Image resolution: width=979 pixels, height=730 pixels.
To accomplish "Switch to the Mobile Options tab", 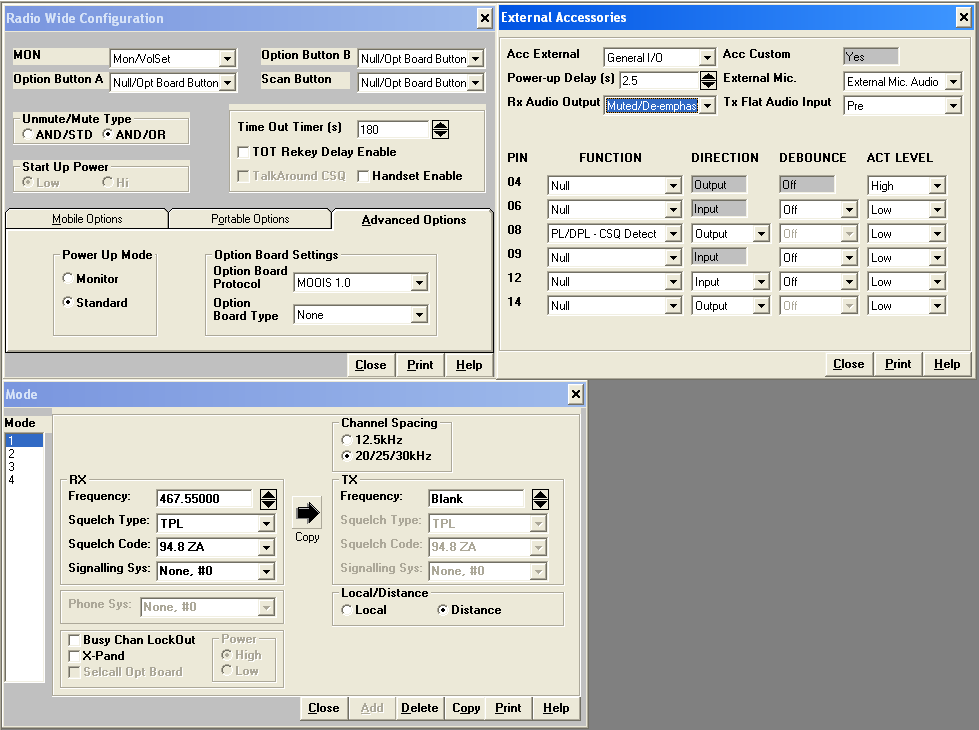I will [87, 219].
